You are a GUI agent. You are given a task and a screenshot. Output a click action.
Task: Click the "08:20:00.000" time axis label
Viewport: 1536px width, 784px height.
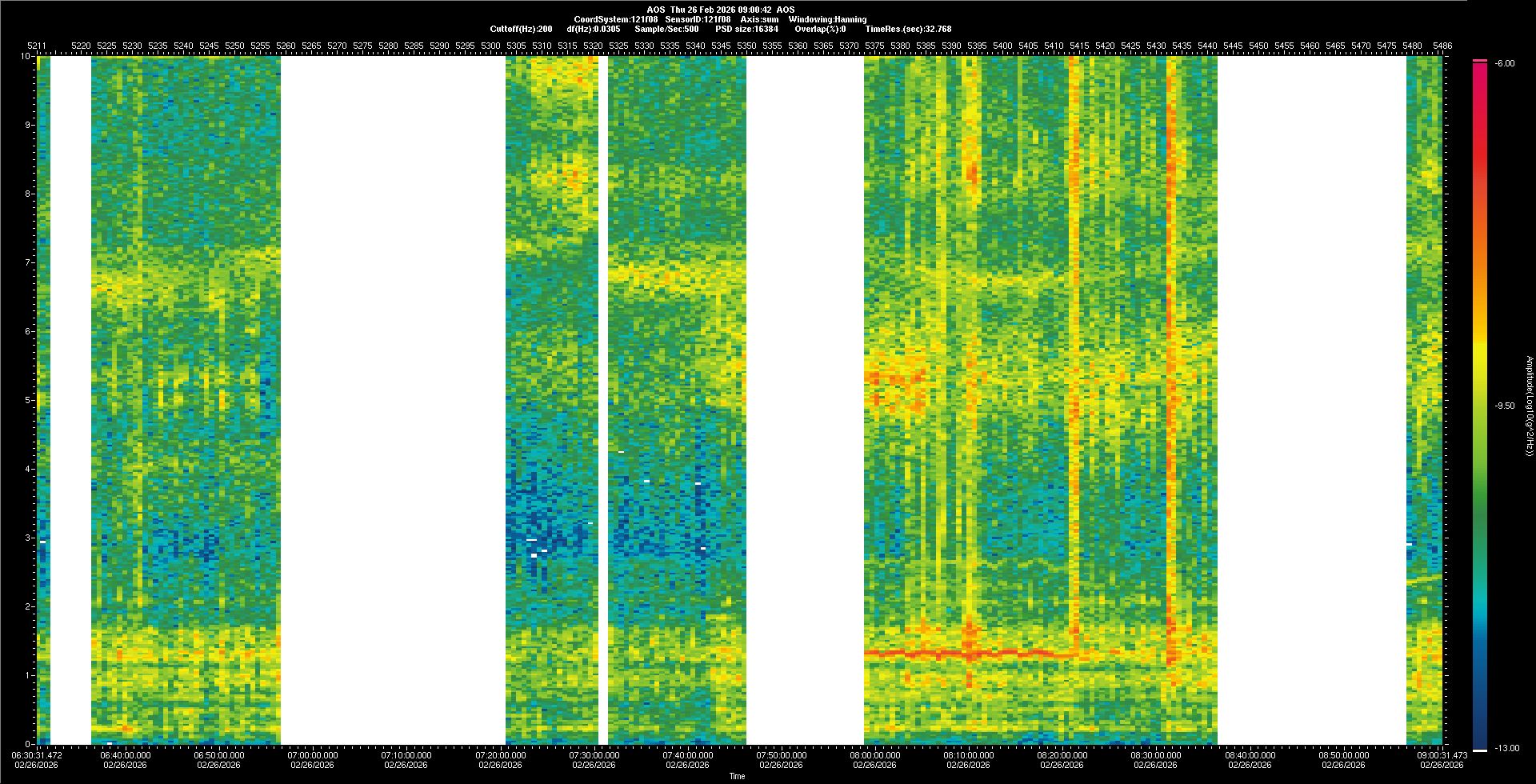point(1062,754)
